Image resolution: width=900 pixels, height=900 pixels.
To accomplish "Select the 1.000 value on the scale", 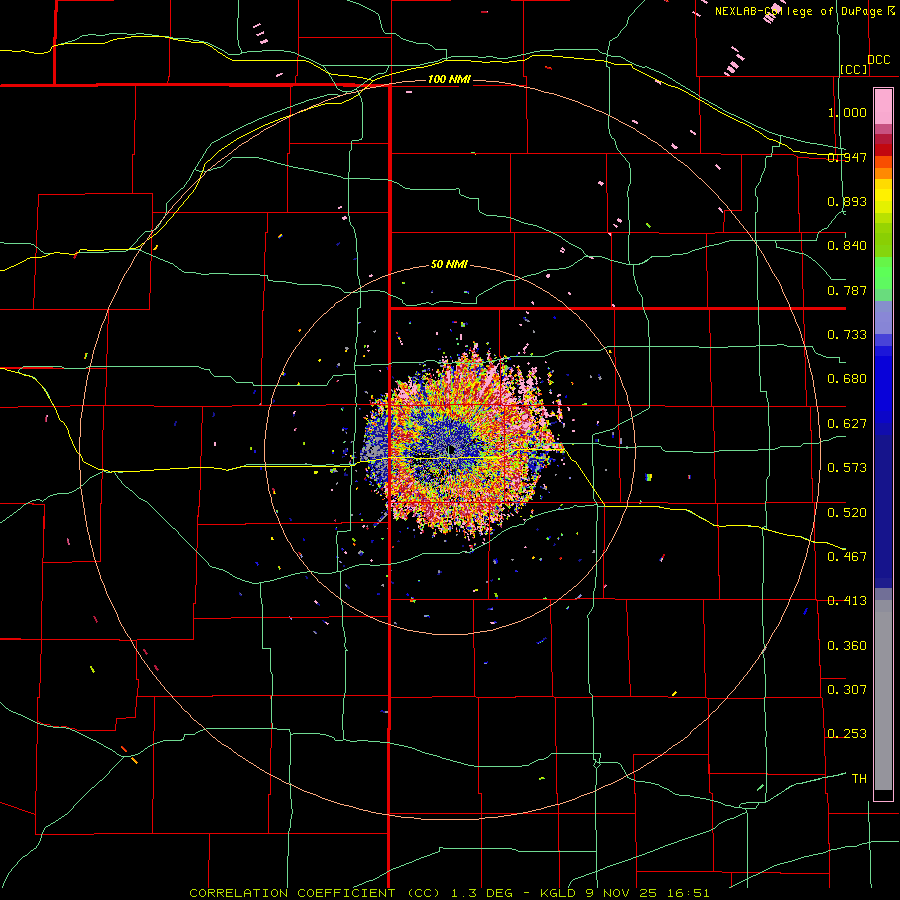I will coord(847,112).
